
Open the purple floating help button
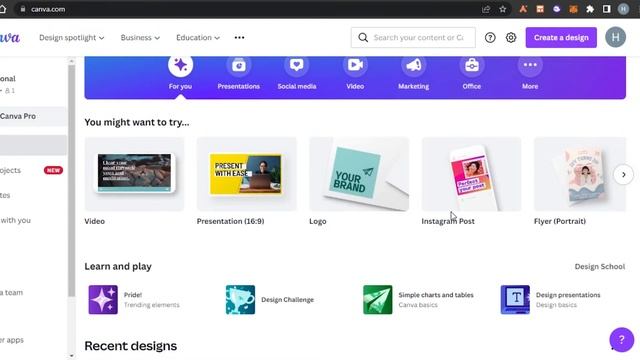[622, 340]
